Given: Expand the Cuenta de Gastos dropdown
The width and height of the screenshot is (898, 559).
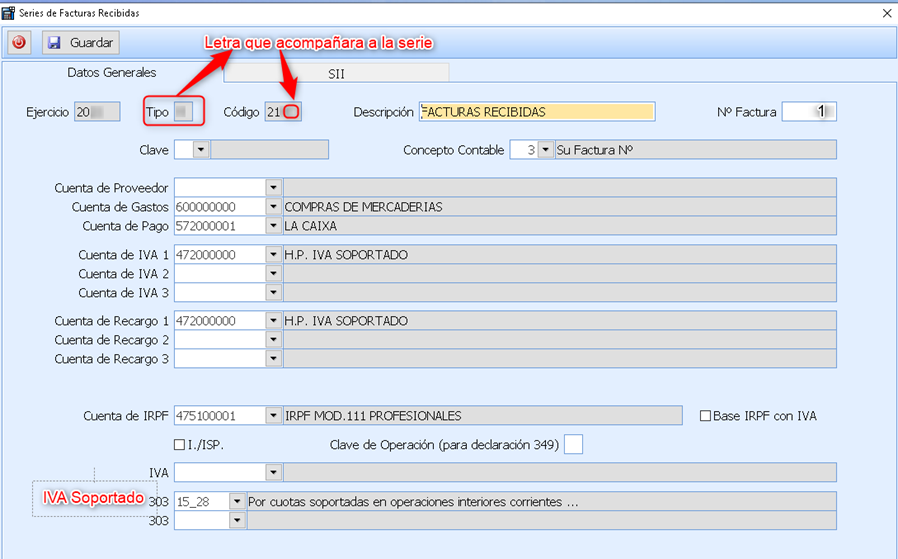Looking at the screenshot, I should click(273, 207).
